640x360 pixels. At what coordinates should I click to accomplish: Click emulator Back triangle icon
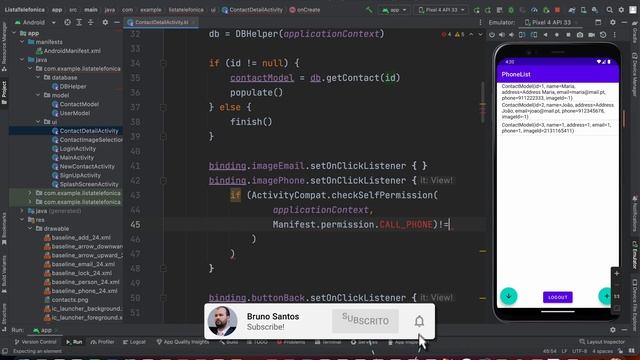click(x=546, y=35)
